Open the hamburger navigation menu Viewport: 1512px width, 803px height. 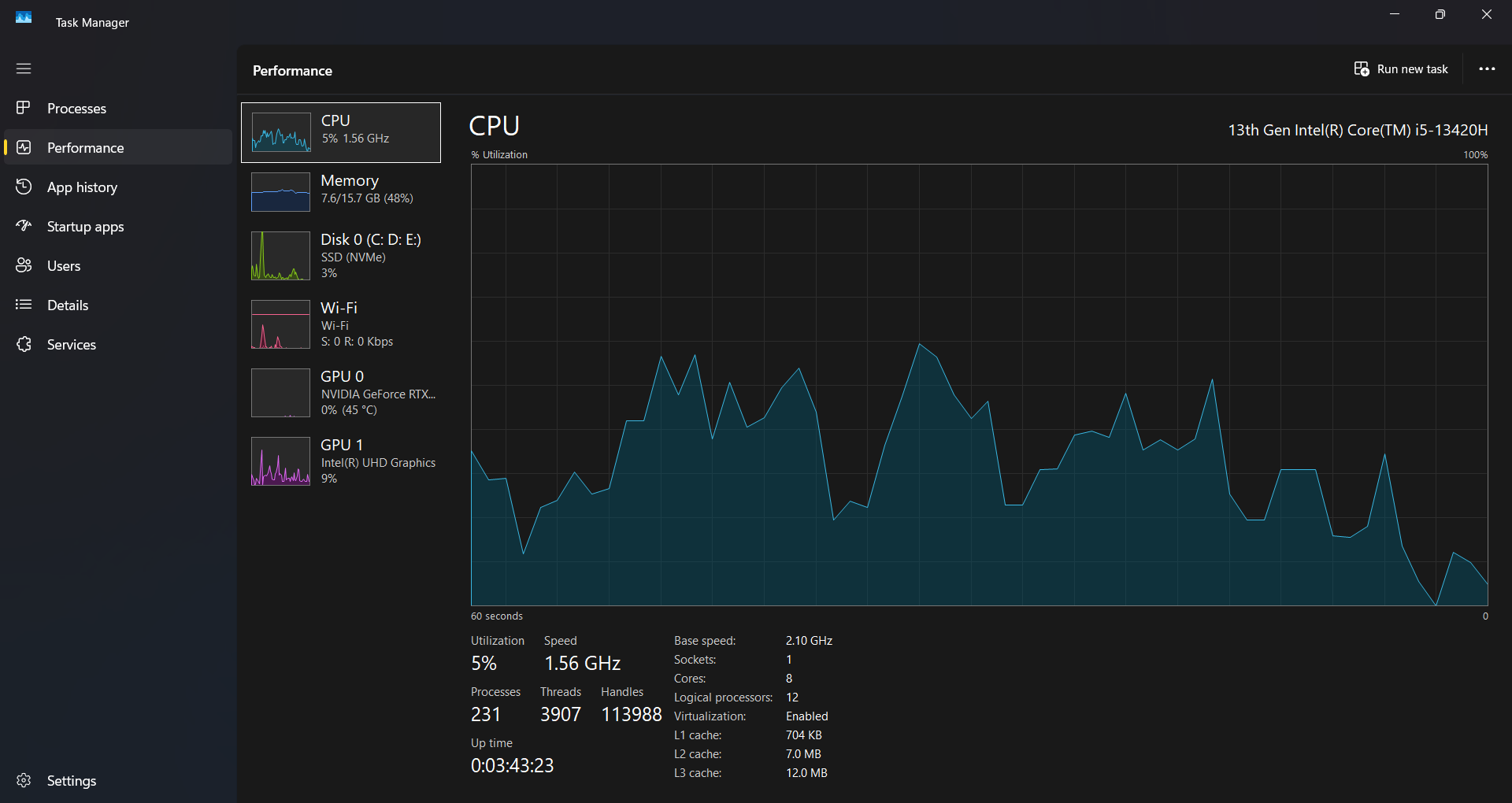[x=24, y=68]
